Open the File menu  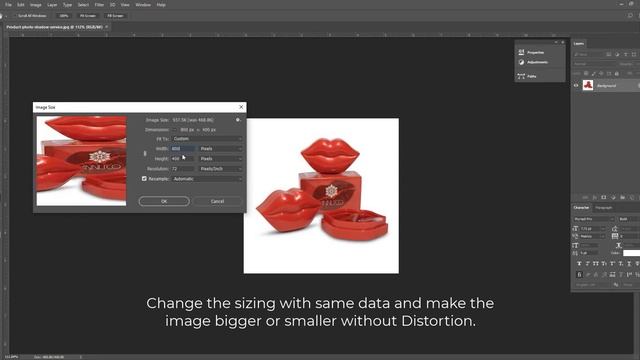(8, 5)
